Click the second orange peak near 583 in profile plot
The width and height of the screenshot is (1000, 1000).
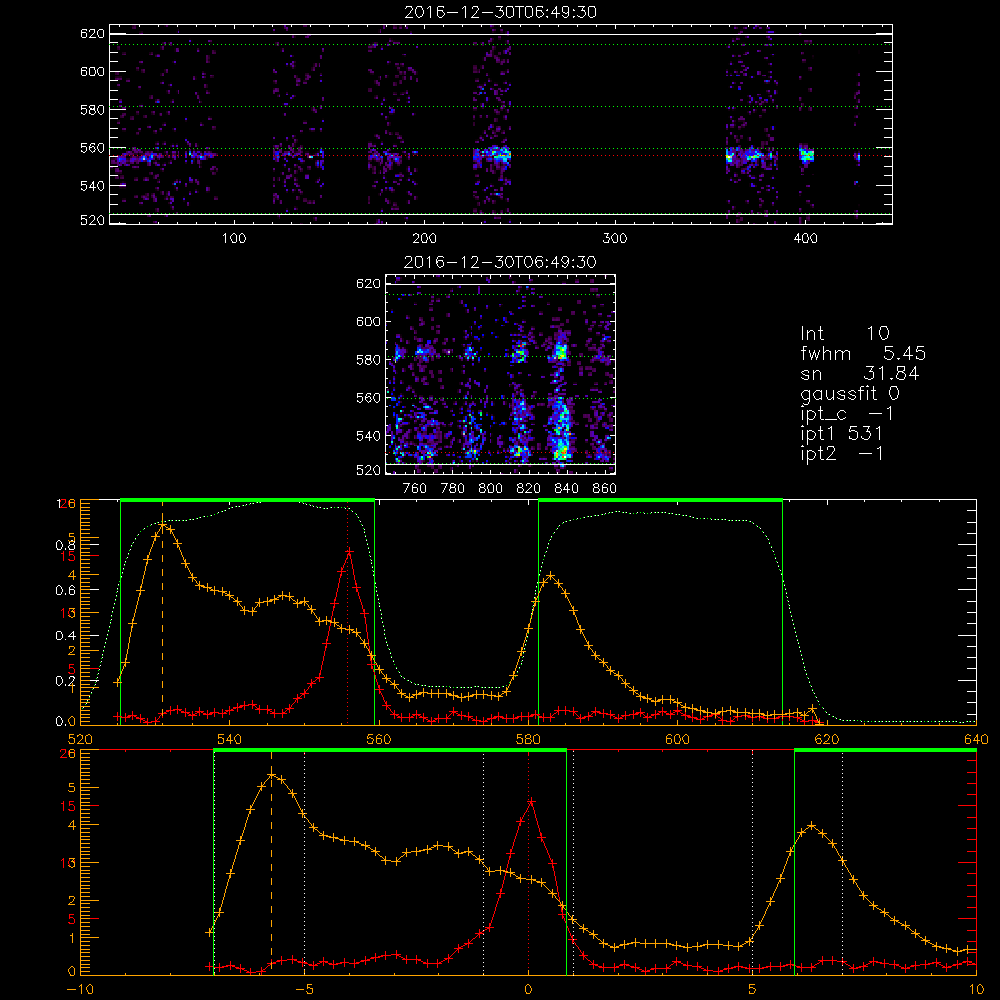(x=550, y=575)
